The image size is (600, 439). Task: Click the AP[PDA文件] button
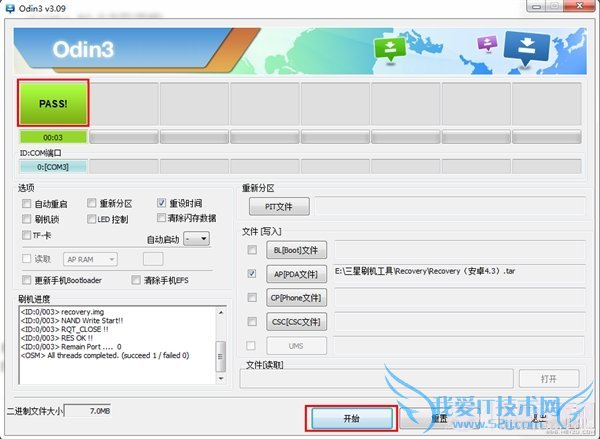click(x=296, y=274)
